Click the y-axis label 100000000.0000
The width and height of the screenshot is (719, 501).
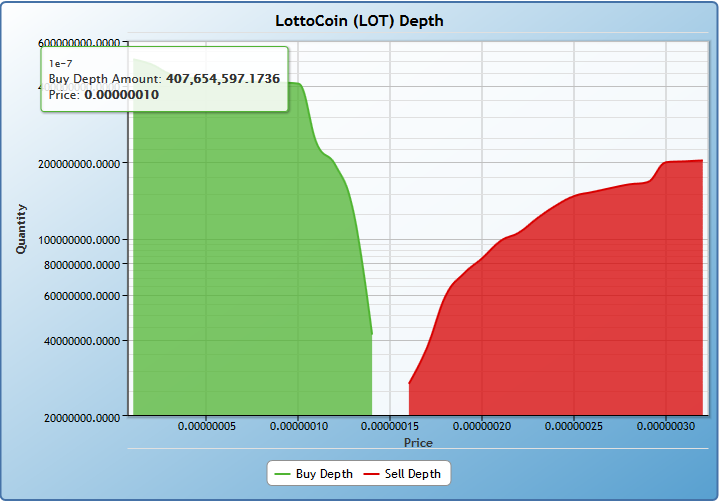(x=79, y=240)
